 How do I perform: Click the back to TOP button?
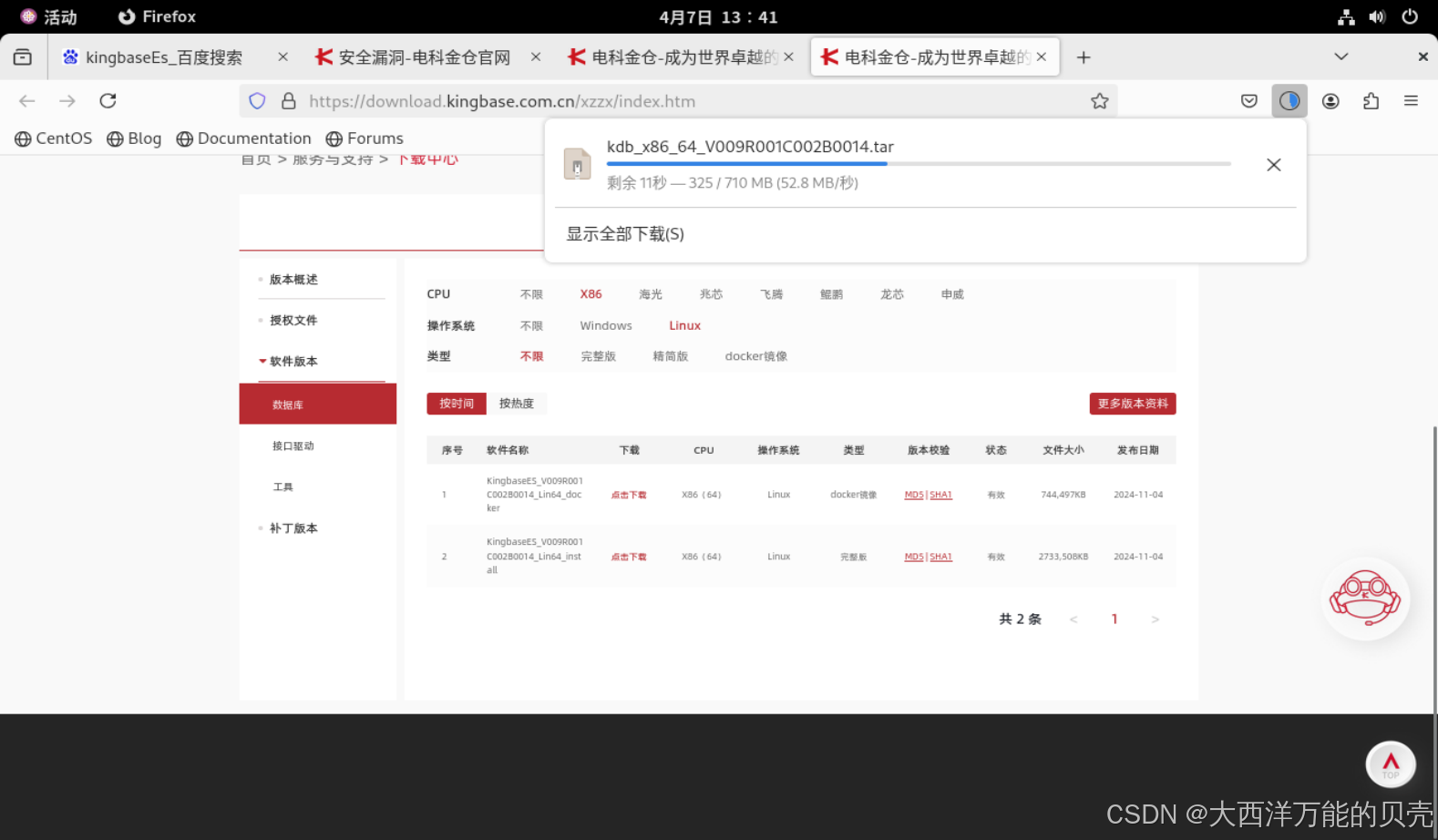pos(1391,763)
